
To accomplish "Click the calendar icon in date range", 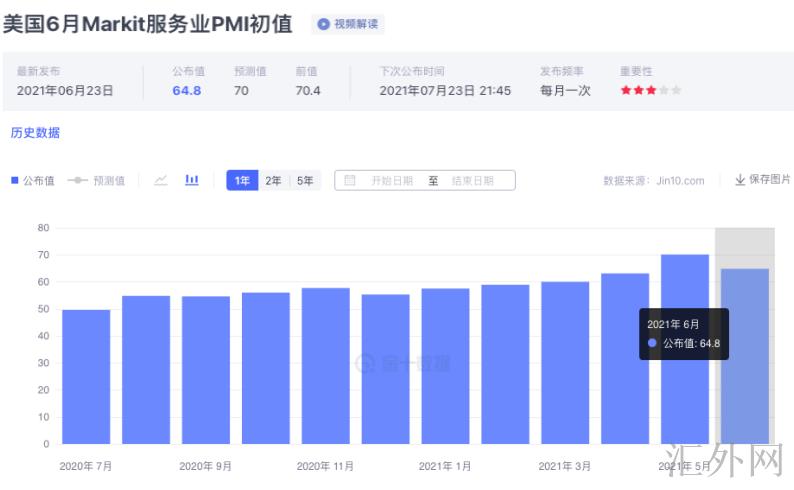I will [x=350, y=181].
